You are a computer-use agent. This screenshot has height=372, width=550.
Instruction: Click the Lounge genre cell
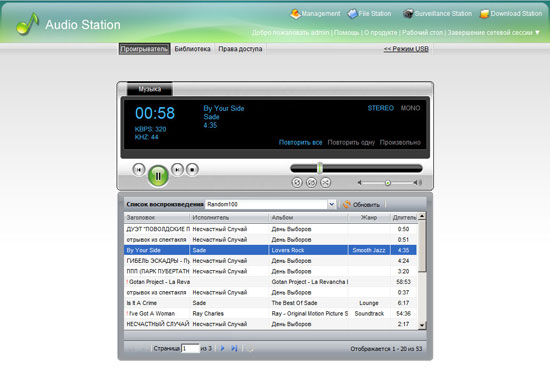click(x=369, y=303)
